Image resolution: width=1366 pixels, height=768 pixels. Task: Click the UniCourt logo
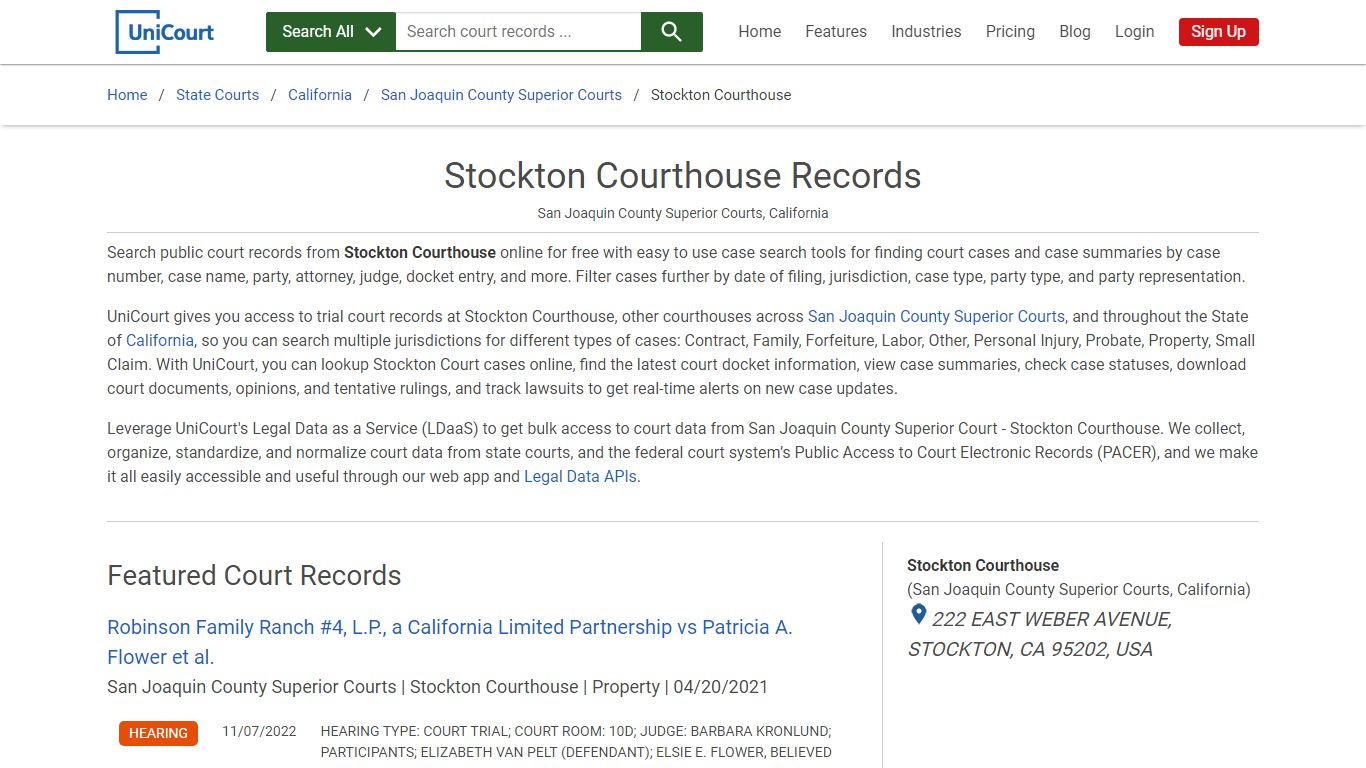[165, 32]
